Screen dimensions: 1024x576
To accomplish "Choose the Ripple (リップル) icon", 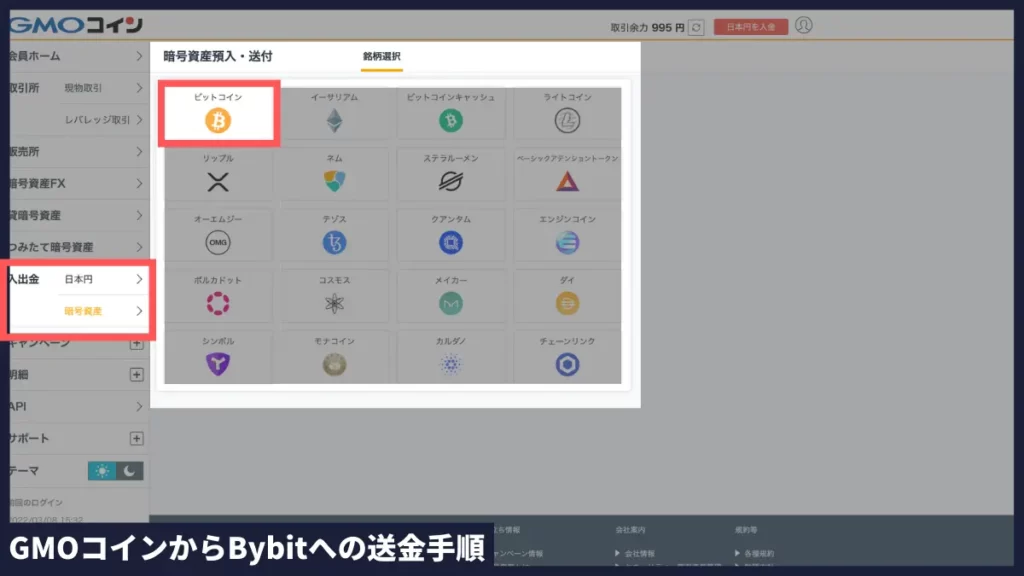I will (218, 182).
